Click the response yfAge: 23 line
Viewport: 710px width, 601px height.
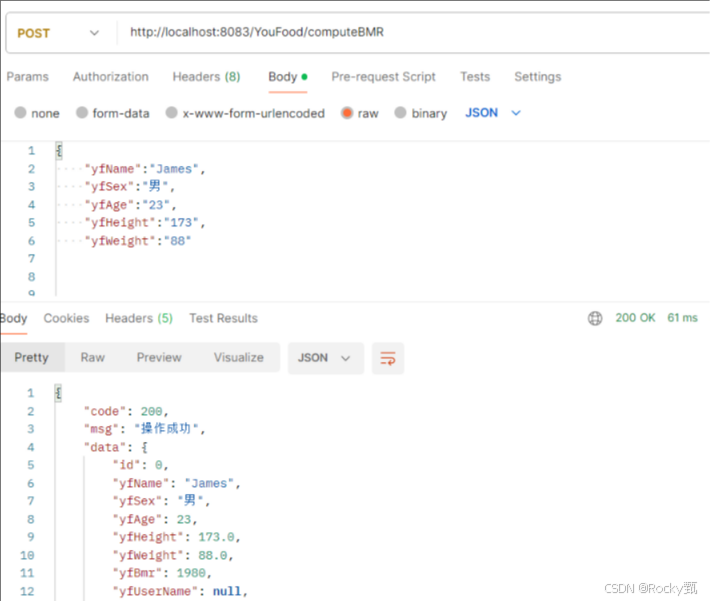tap(155, 519)
